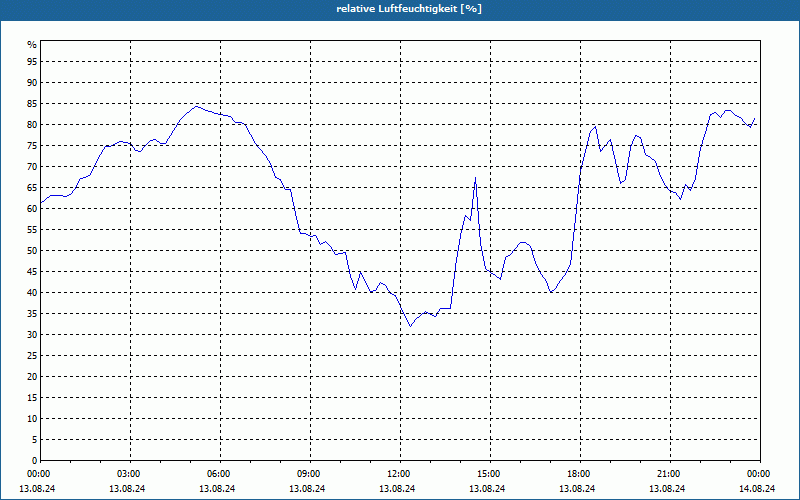
Task: Click the '00:00' time label dated 13.08.24
Action: (38, 474)
